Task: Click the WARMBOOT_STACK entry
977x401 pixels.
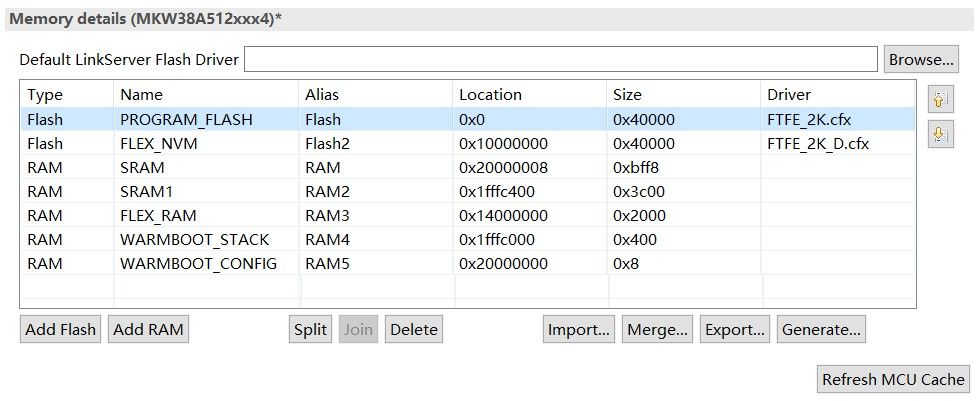Action: tap(194, 240)
